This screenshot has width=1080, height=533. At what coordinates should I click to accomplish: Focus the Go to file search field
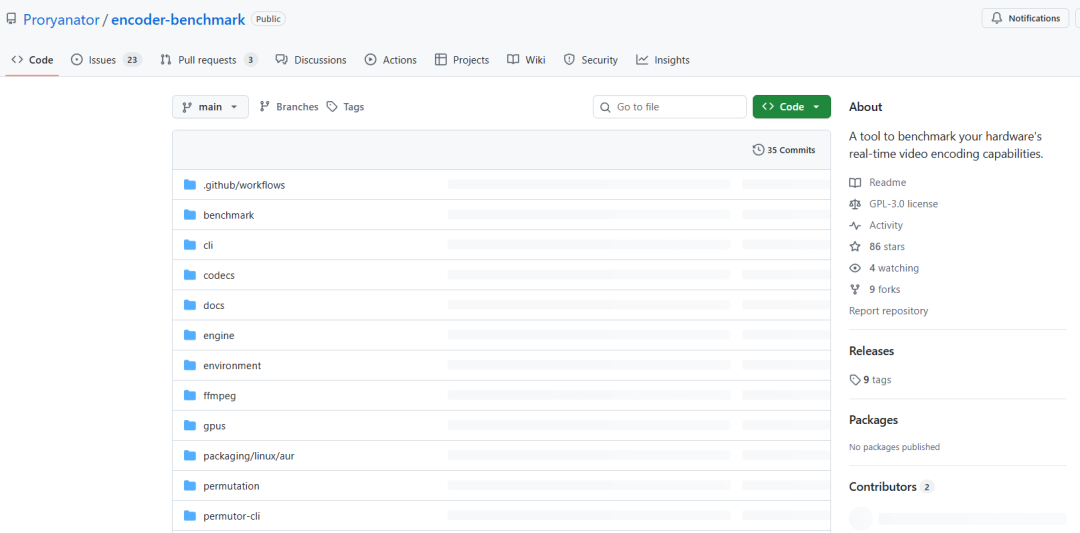click(x=669, y=107)
